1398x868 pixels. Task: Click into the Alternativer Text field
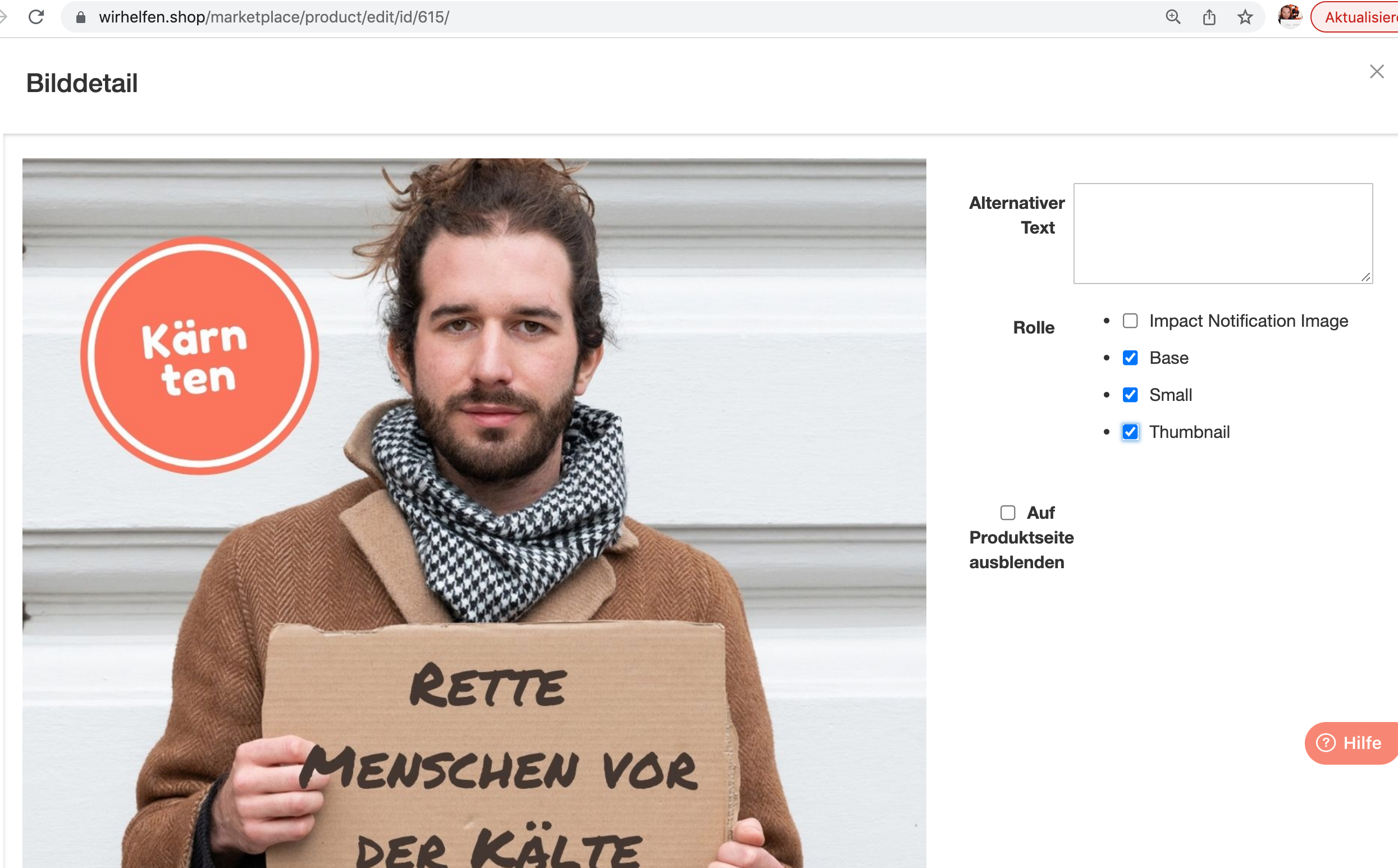click(x=1222, y=233)
